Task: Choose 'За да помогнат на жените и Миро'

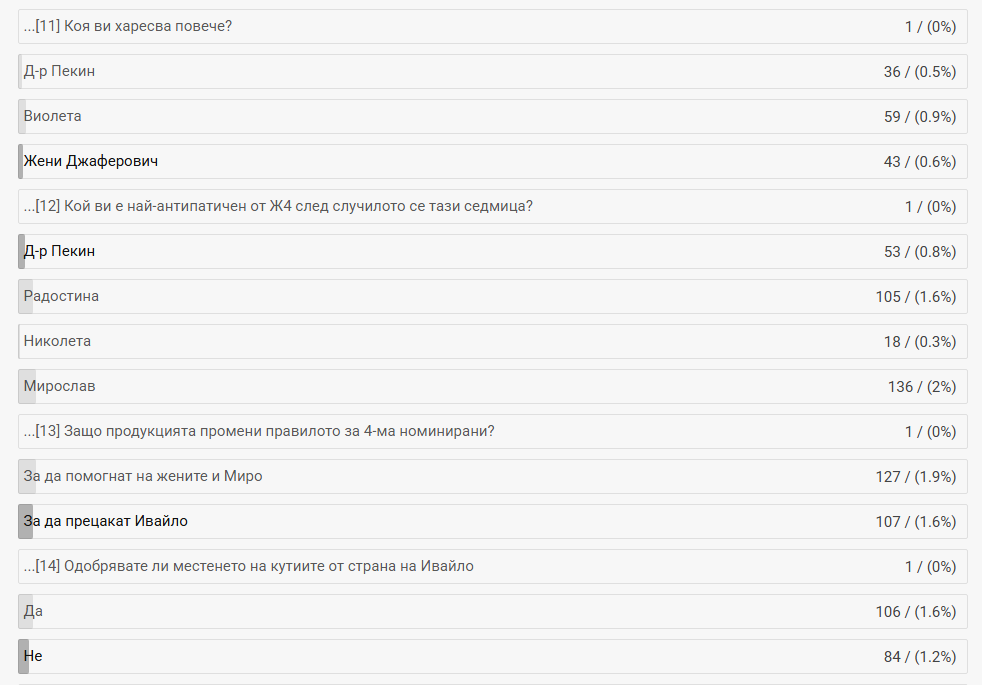Action: [143, 476]
